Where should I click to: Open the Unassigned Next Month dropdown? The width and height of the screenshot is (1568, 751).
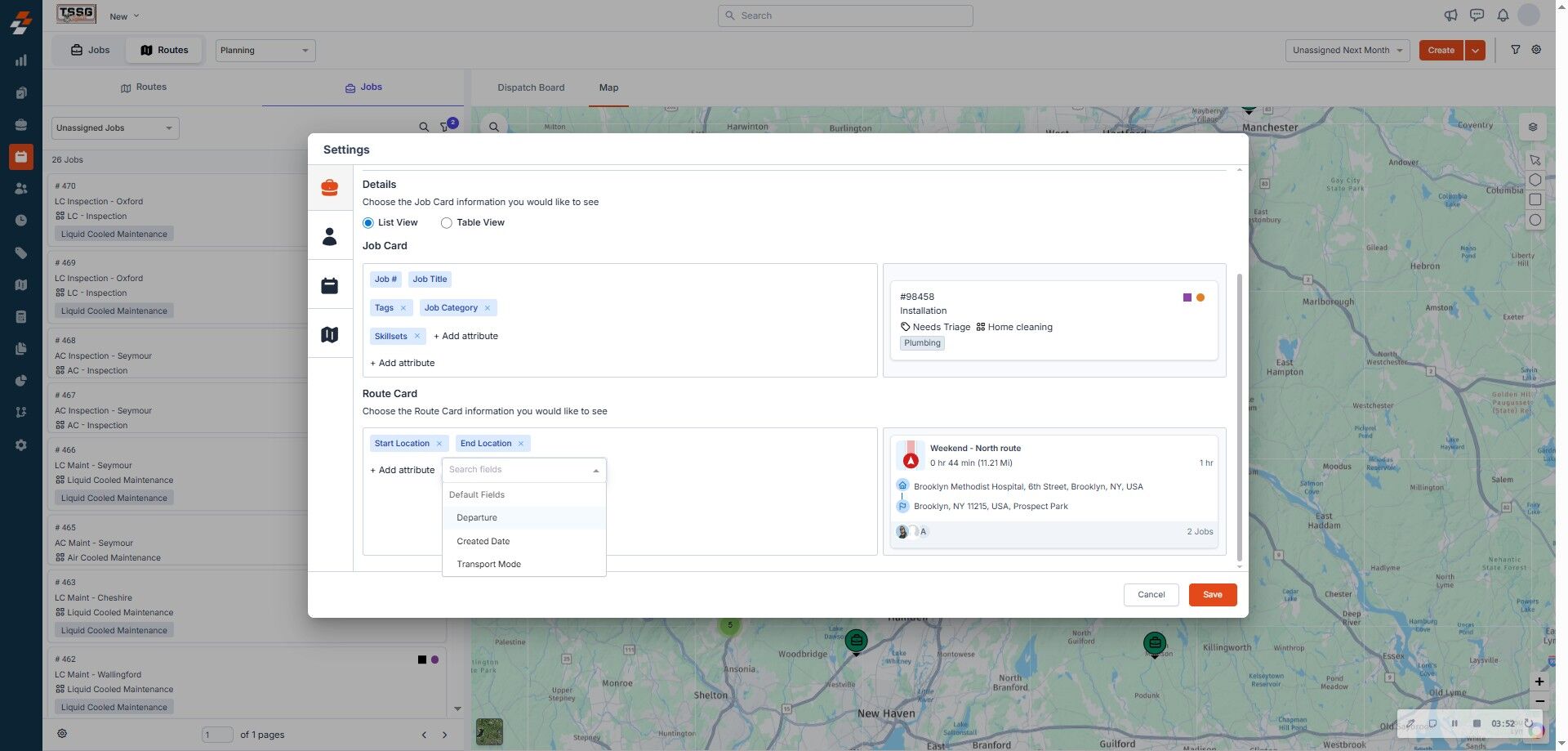[1347, 51]
